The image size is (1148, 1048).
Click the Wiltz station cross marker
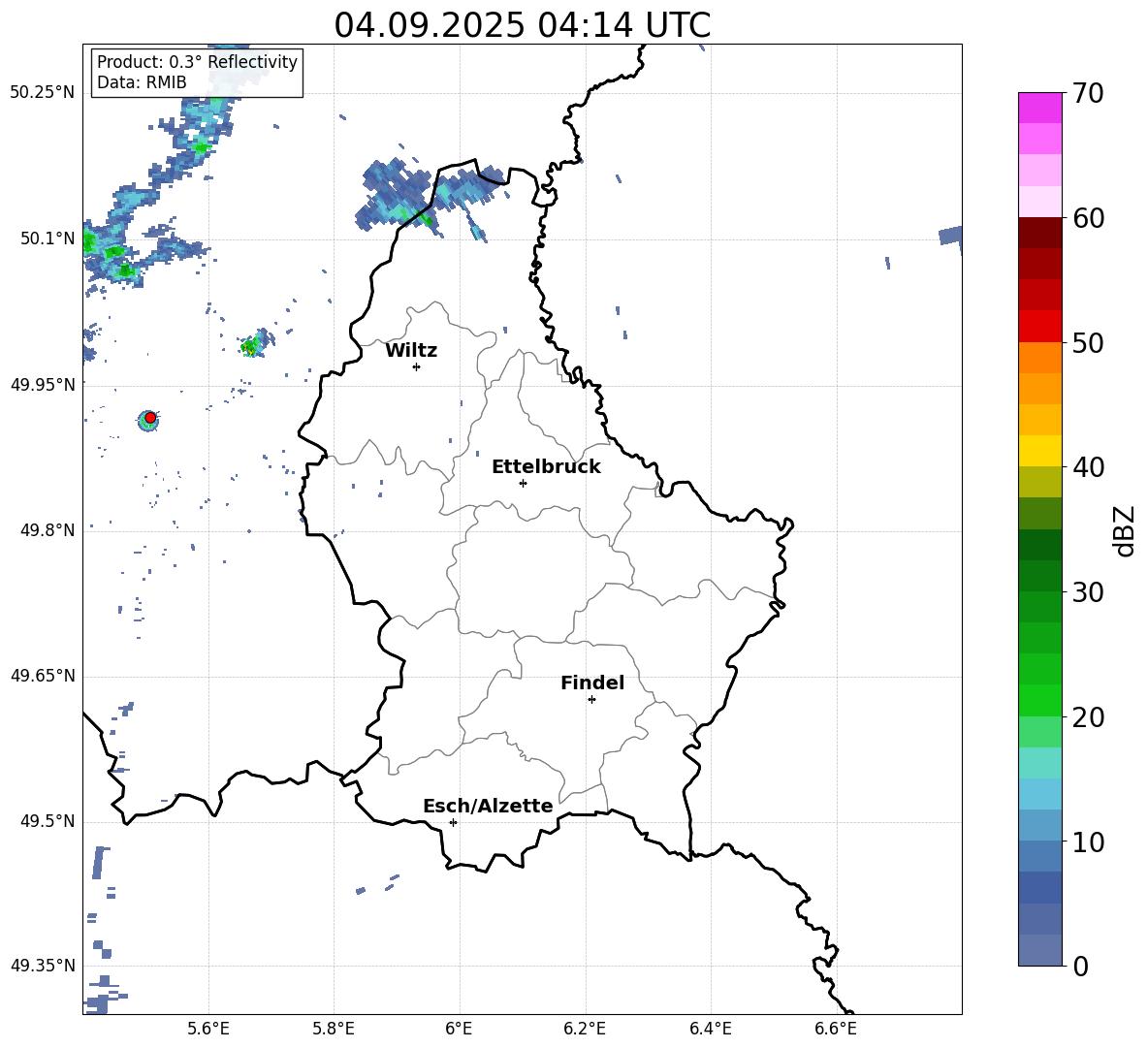point(416,366)
